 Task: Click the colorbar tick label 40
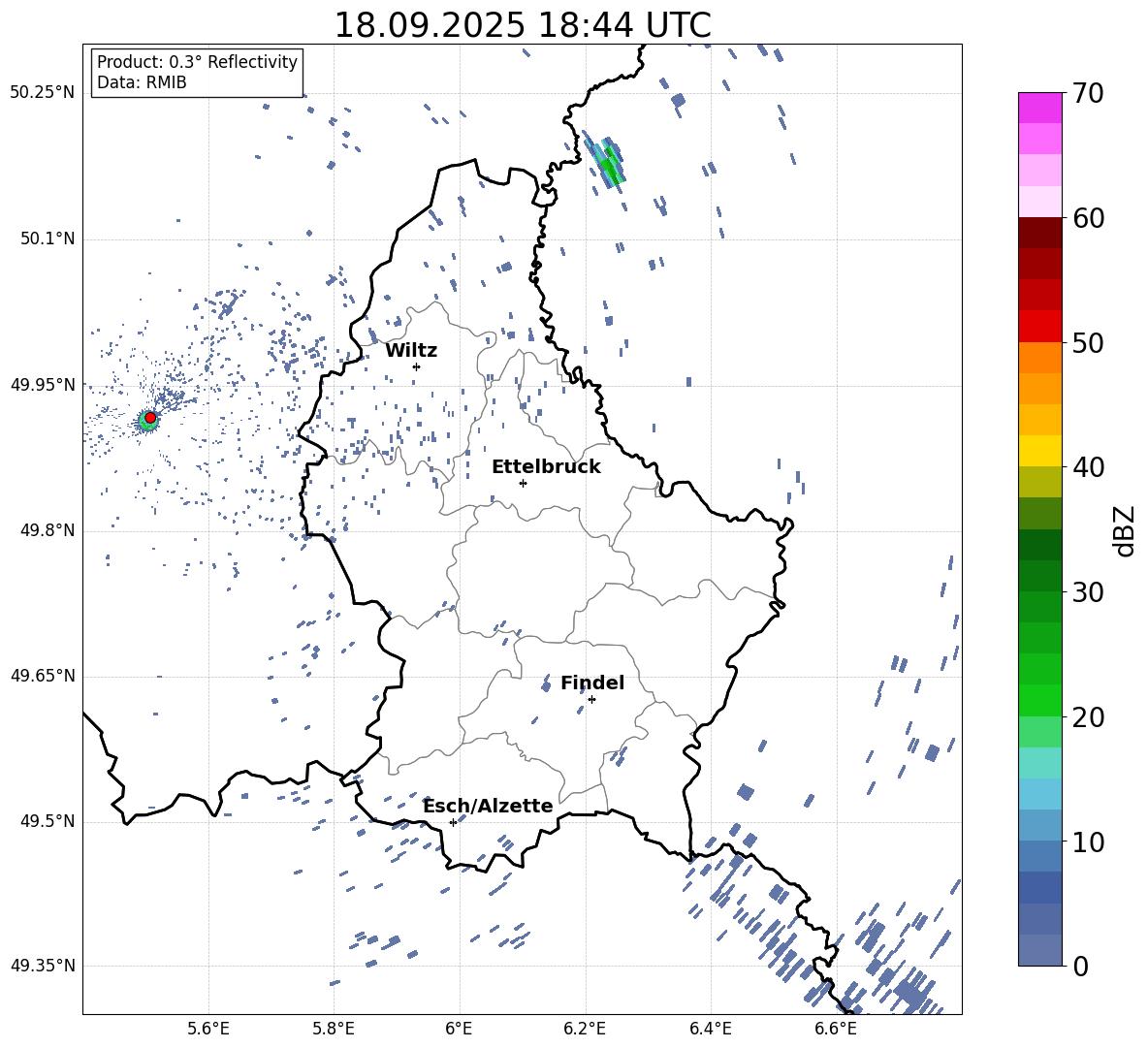pyautogui.click(x=1087, y=467)
